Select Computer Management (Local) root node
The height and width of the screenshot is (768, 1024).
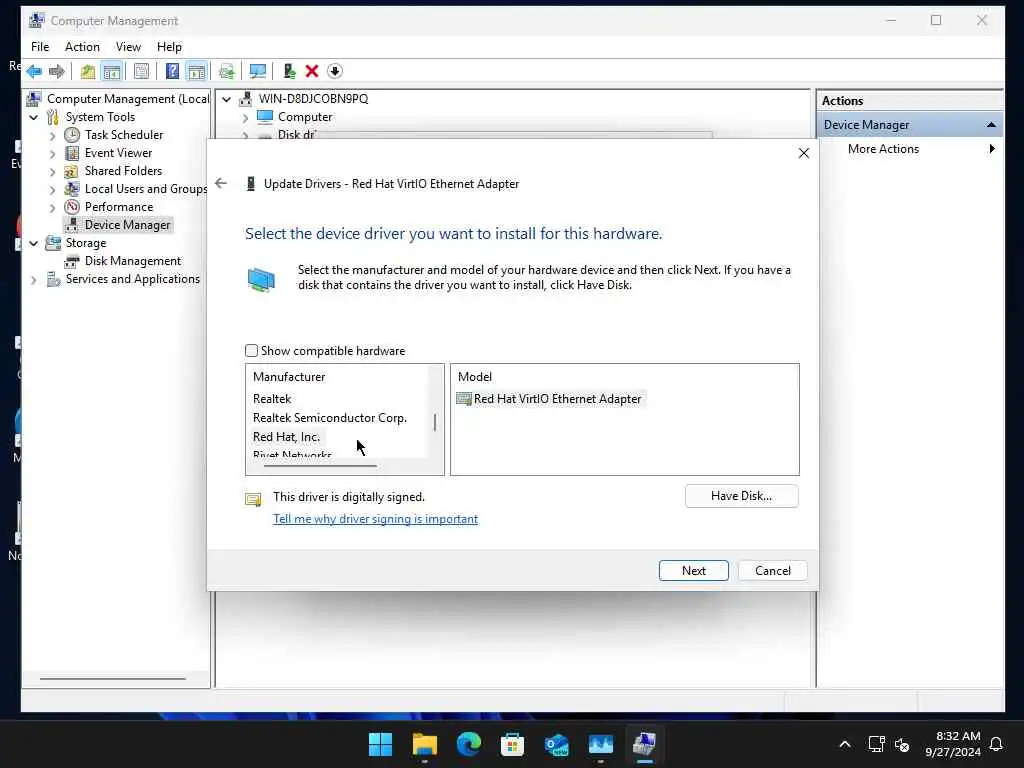(128, 99)
